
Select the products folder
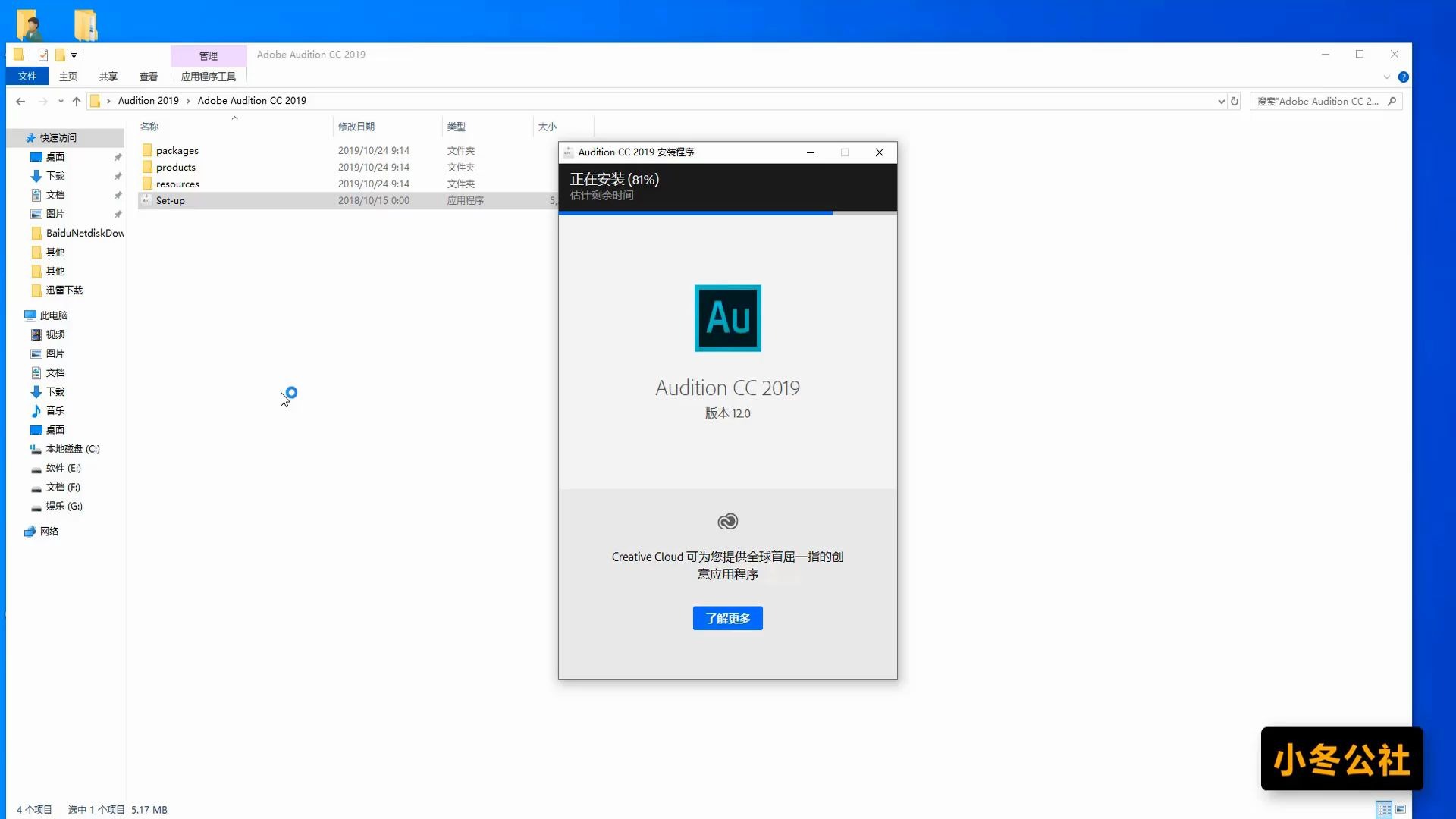pyautogui.click(x=176, y=167)
